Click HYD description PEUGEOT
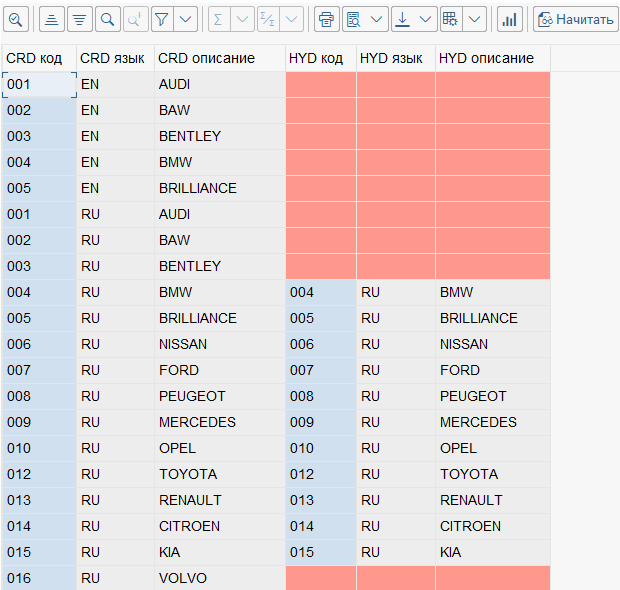 [493, 396]
